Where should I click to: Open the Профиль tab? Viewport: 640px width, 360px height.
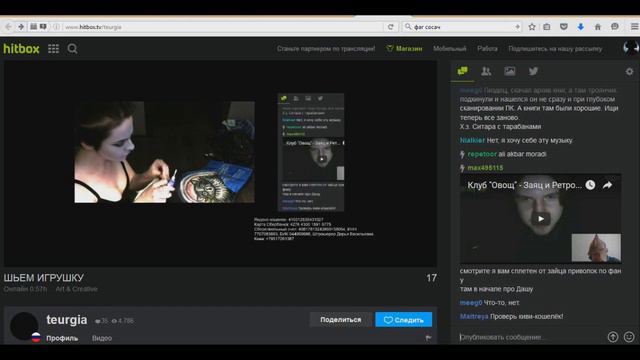tap(62, 338)
